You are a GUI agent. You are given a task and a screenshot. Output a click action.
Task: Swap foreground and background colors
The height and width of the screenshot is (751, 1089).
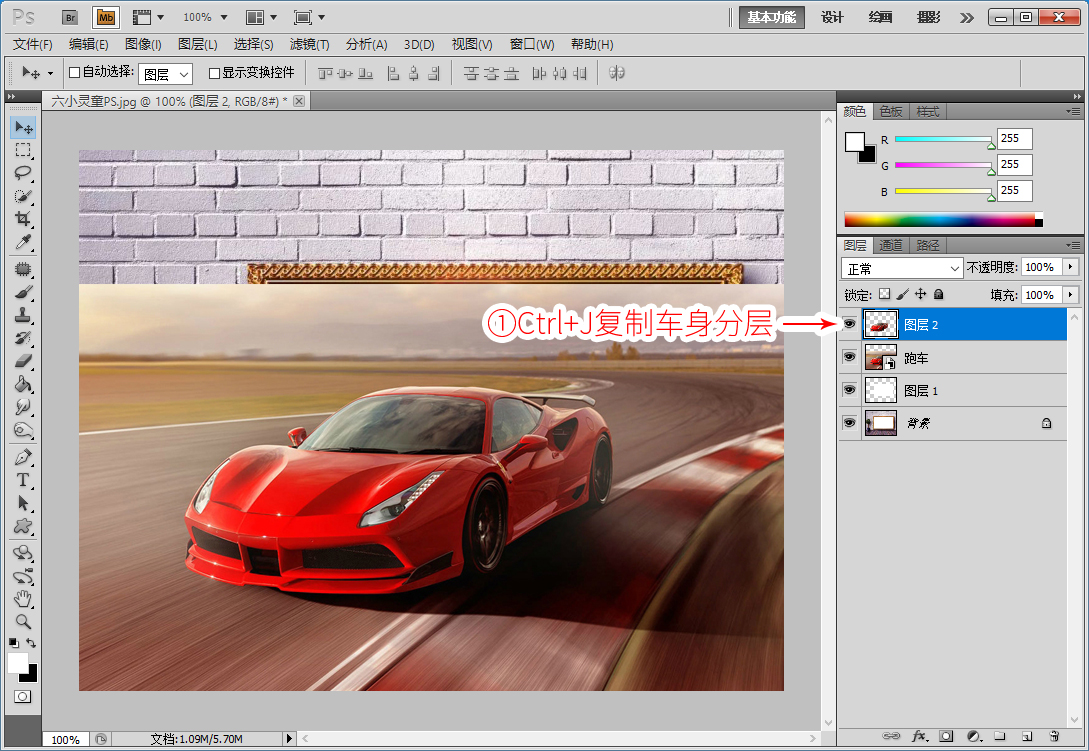(x=31, y=643)
